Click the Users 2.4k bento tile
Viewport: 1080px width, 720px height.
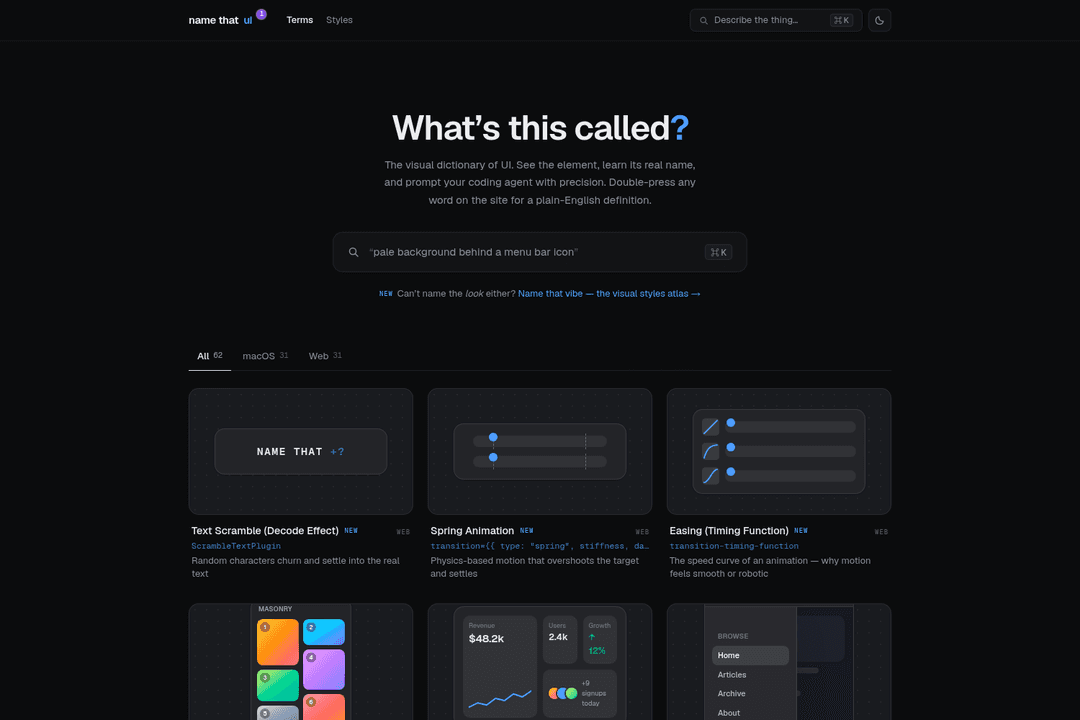(560, 639)
